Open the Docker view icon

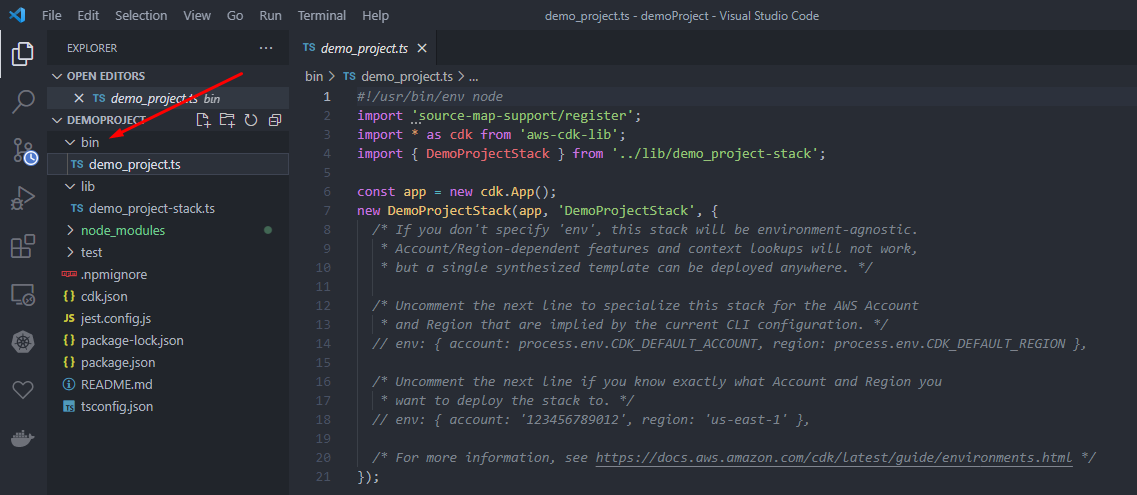[x=23, y=438]
